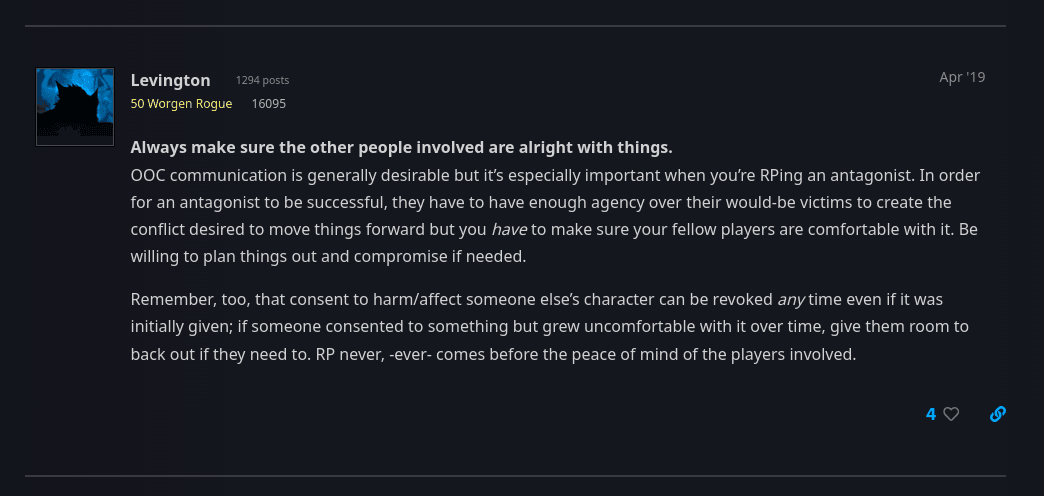Open the Levington username profile link
Image resolution: width=1044 pixels, height=496 pixels.
tap(170, 81)
